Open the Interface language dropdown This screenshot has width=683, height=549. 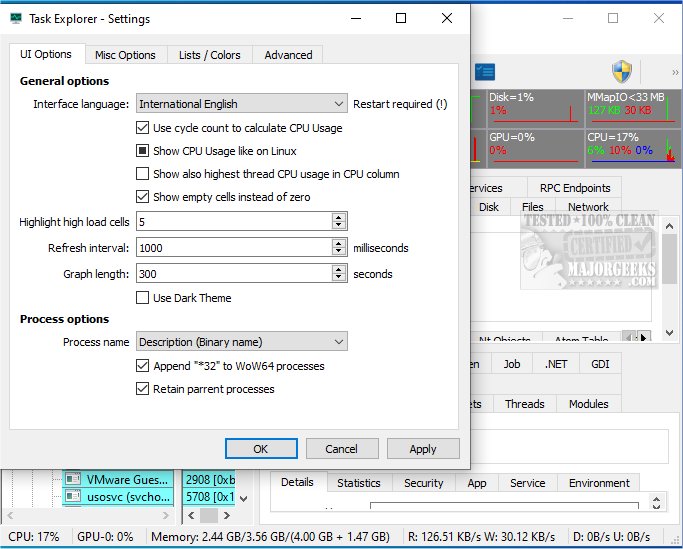(x=241, y=104)
